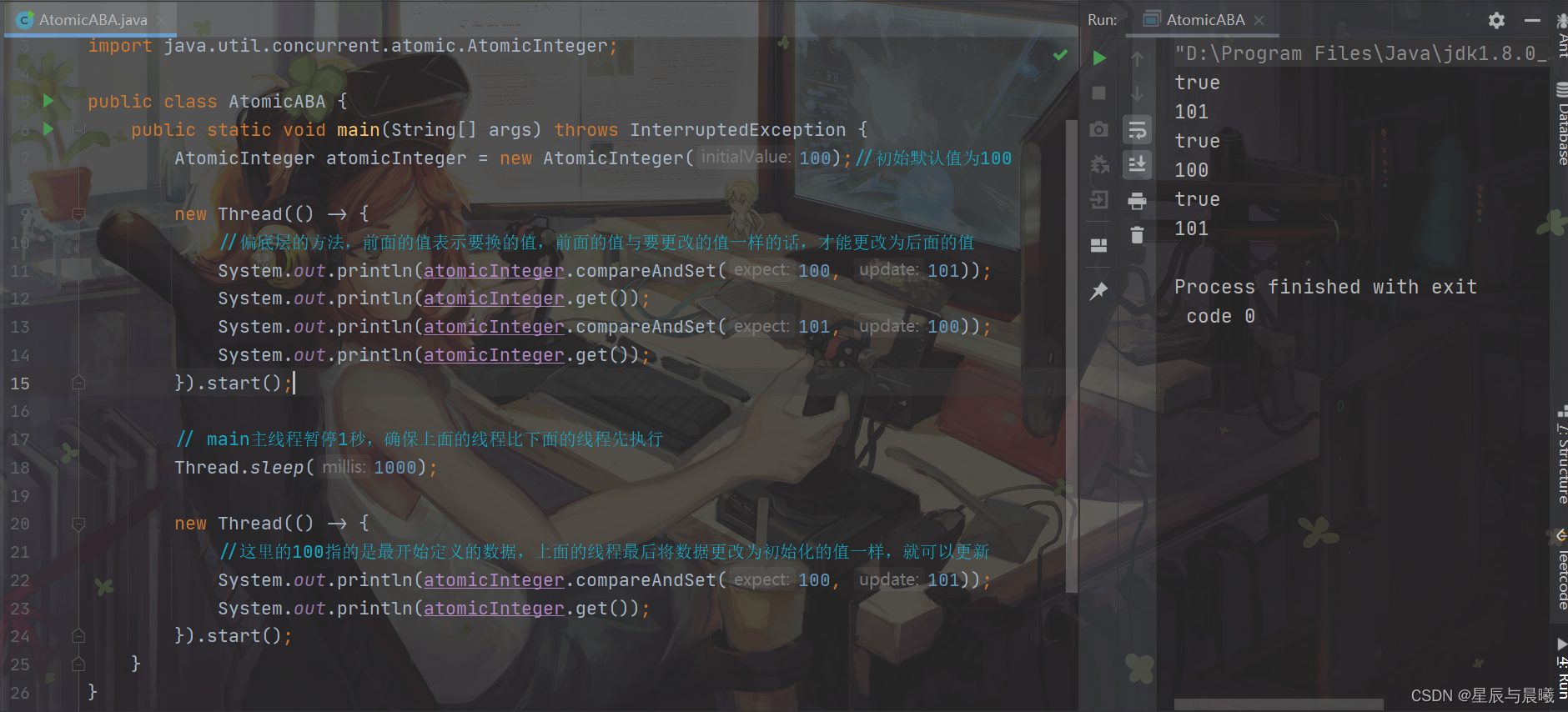
Task: Close the AtomicABA.java editor tab
Action: [161, 20]
